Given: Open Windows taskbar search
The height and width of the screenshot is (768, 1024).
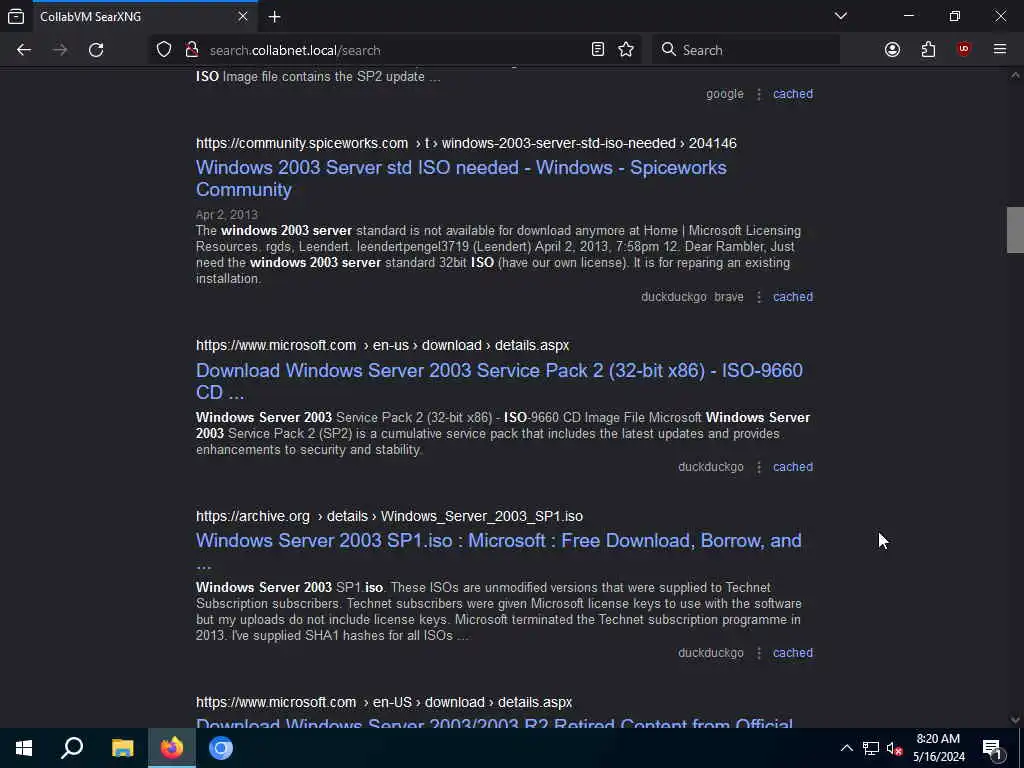Looking at the screenshot, I should click(72, 748).
